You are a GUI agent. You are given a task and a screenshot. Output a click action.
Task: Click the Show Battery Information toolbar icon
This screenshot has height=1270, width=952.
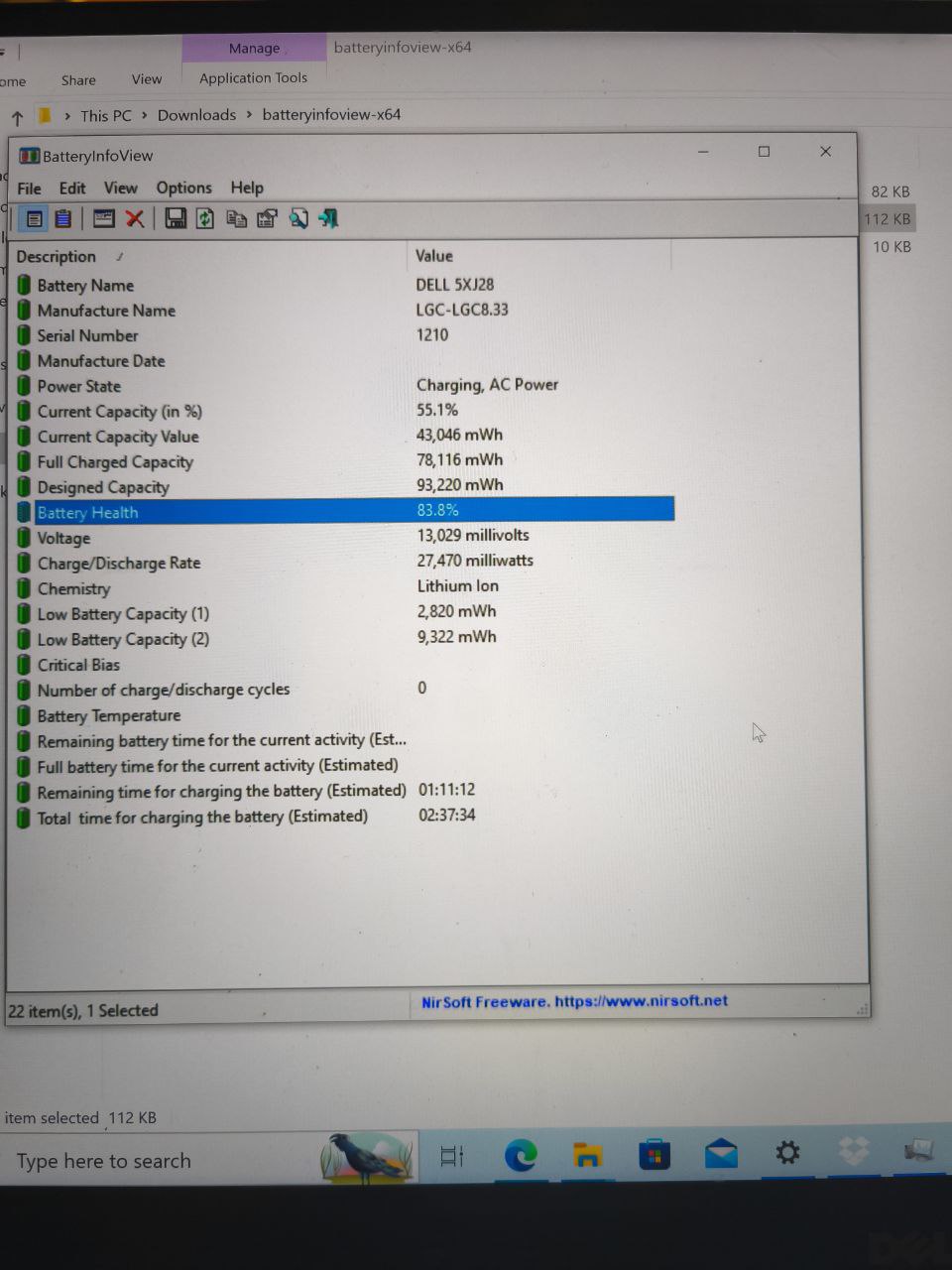coord(34,219)
